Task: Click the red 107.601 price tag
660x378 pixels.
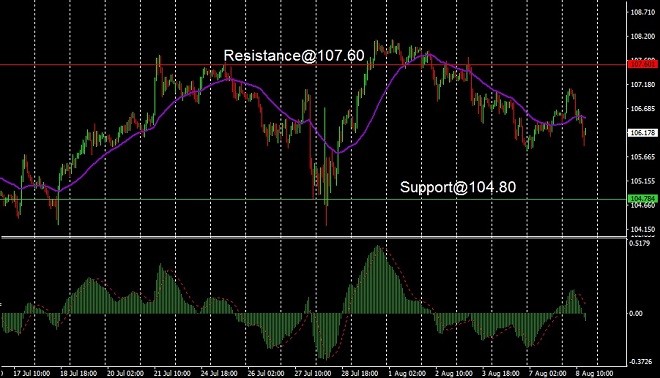Action: click(642, 64)
